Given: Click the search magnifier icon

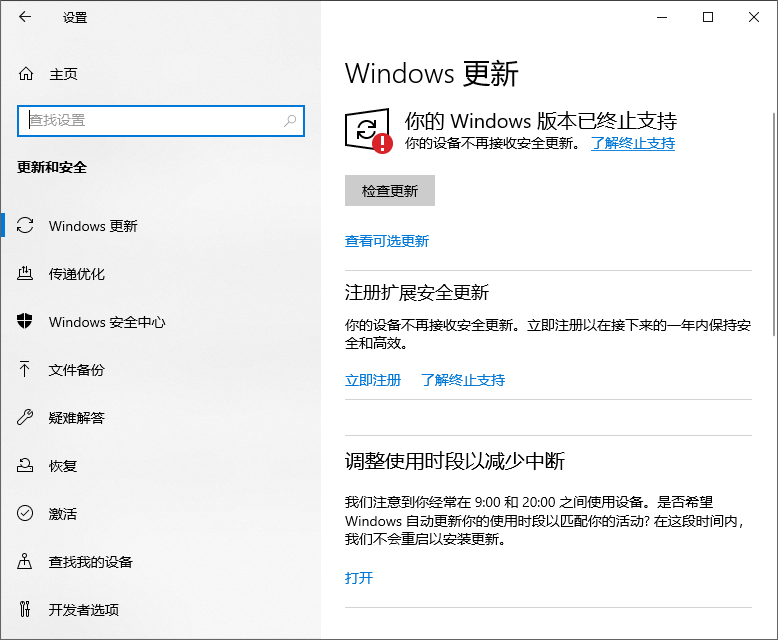Looking at the screenshot, I should (x=290, y=121).
